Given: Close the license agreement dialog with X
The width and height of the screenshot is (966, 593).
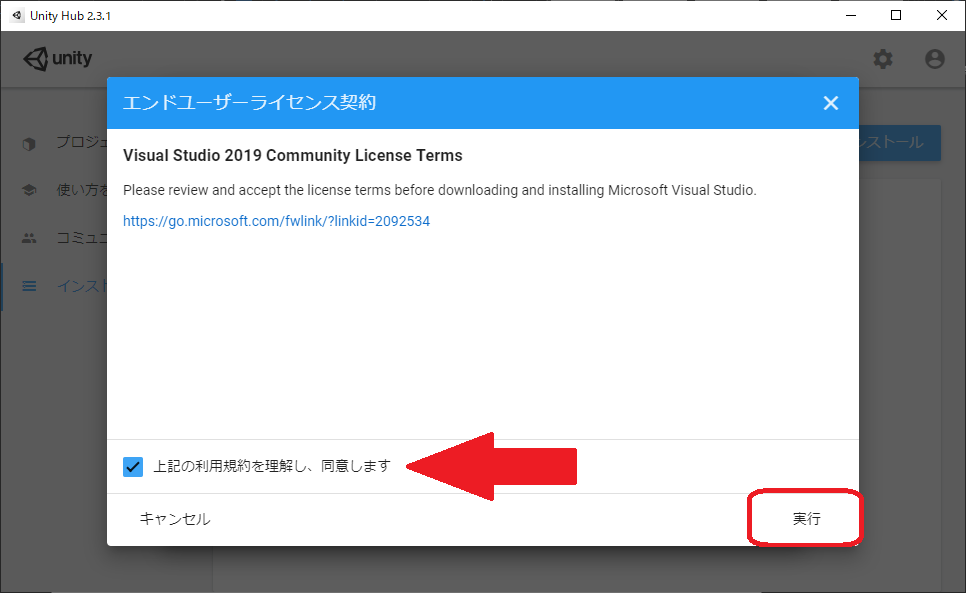Looking at the screenshot, I should [x=830, y=103].
